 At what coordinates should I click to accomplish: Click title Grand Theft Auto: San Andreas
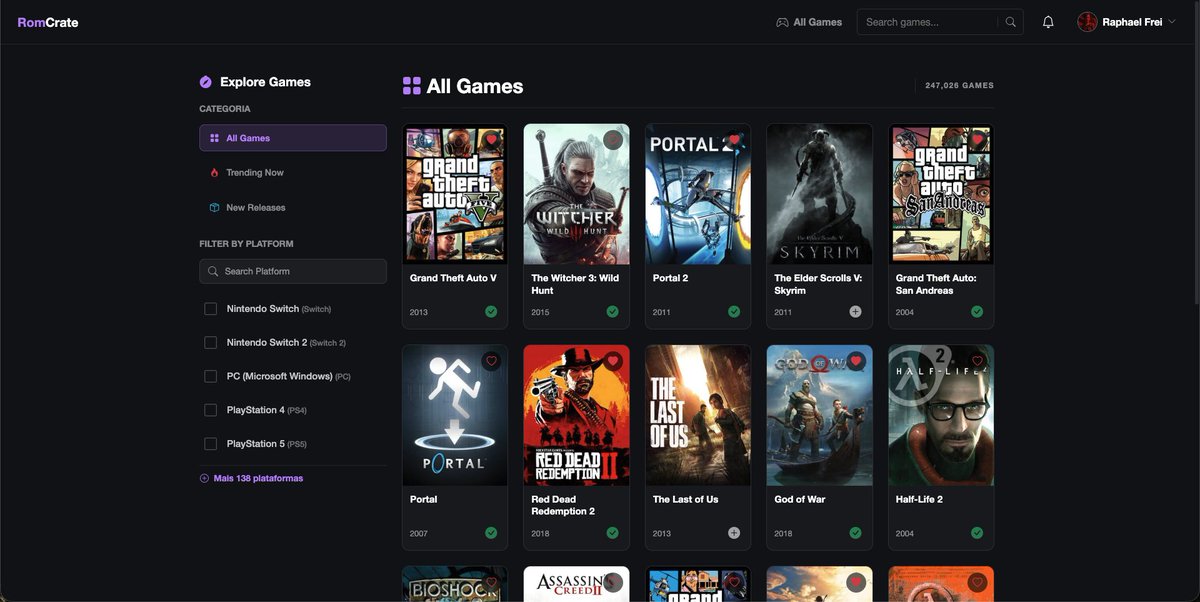pos(936,284)
